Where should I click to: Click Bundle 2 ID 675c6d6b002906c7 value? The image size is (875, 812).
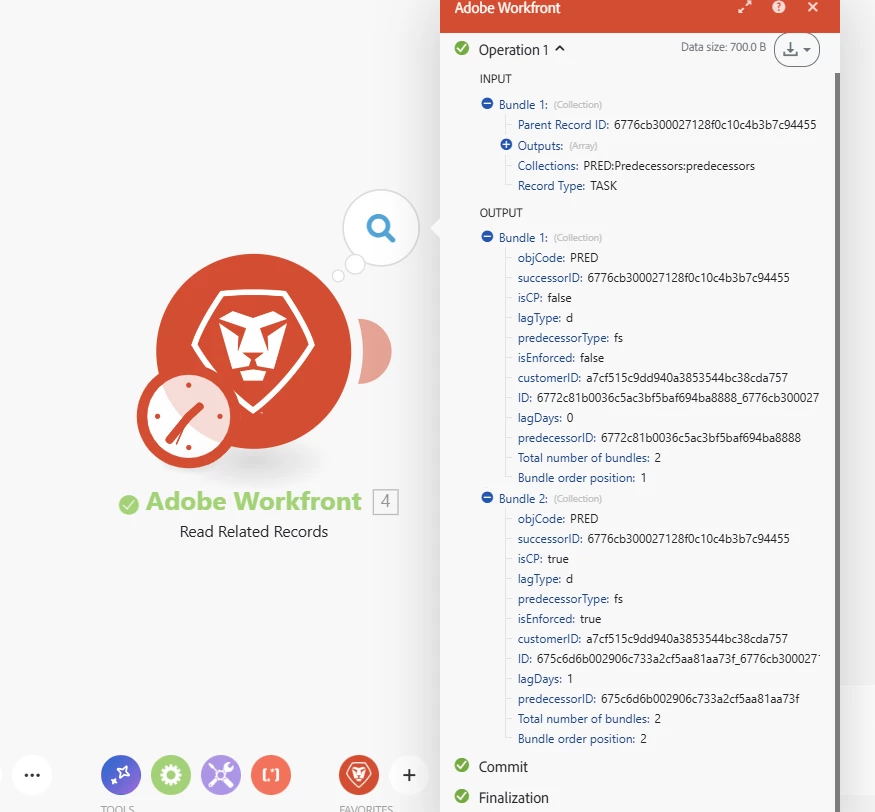point(678,659)
